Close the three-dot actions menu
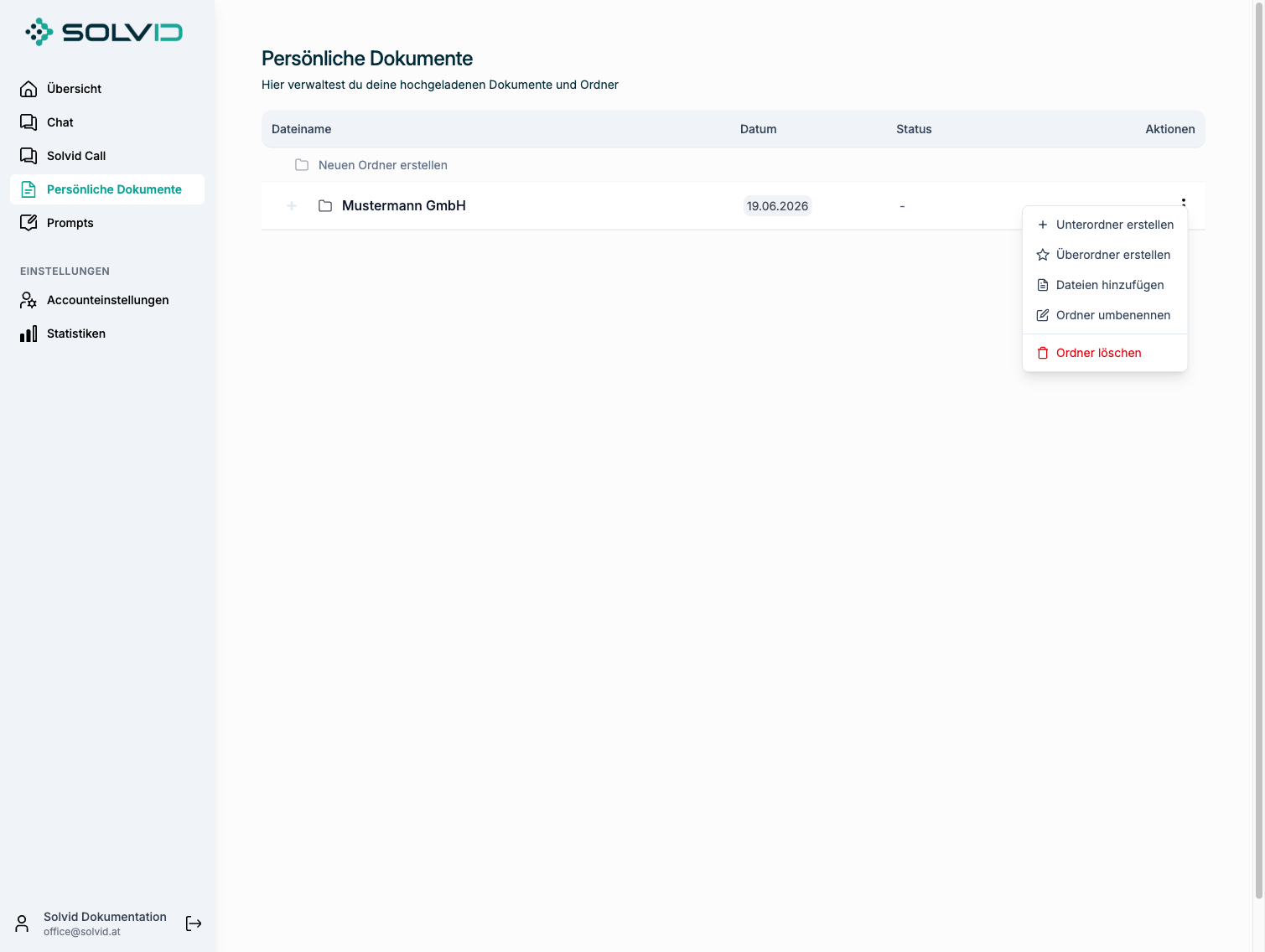 [x=1184, y=201]
